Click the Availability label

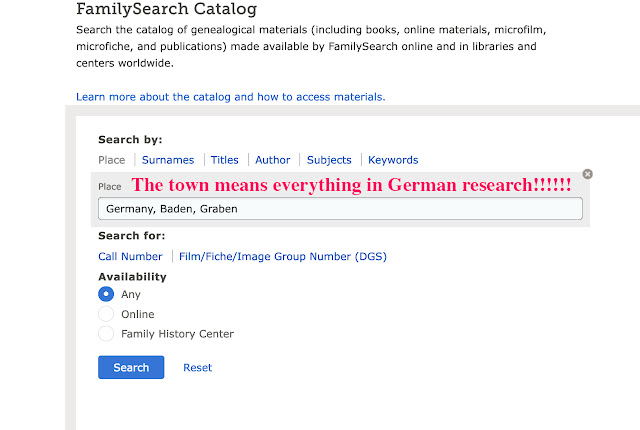tap(132, 277)
